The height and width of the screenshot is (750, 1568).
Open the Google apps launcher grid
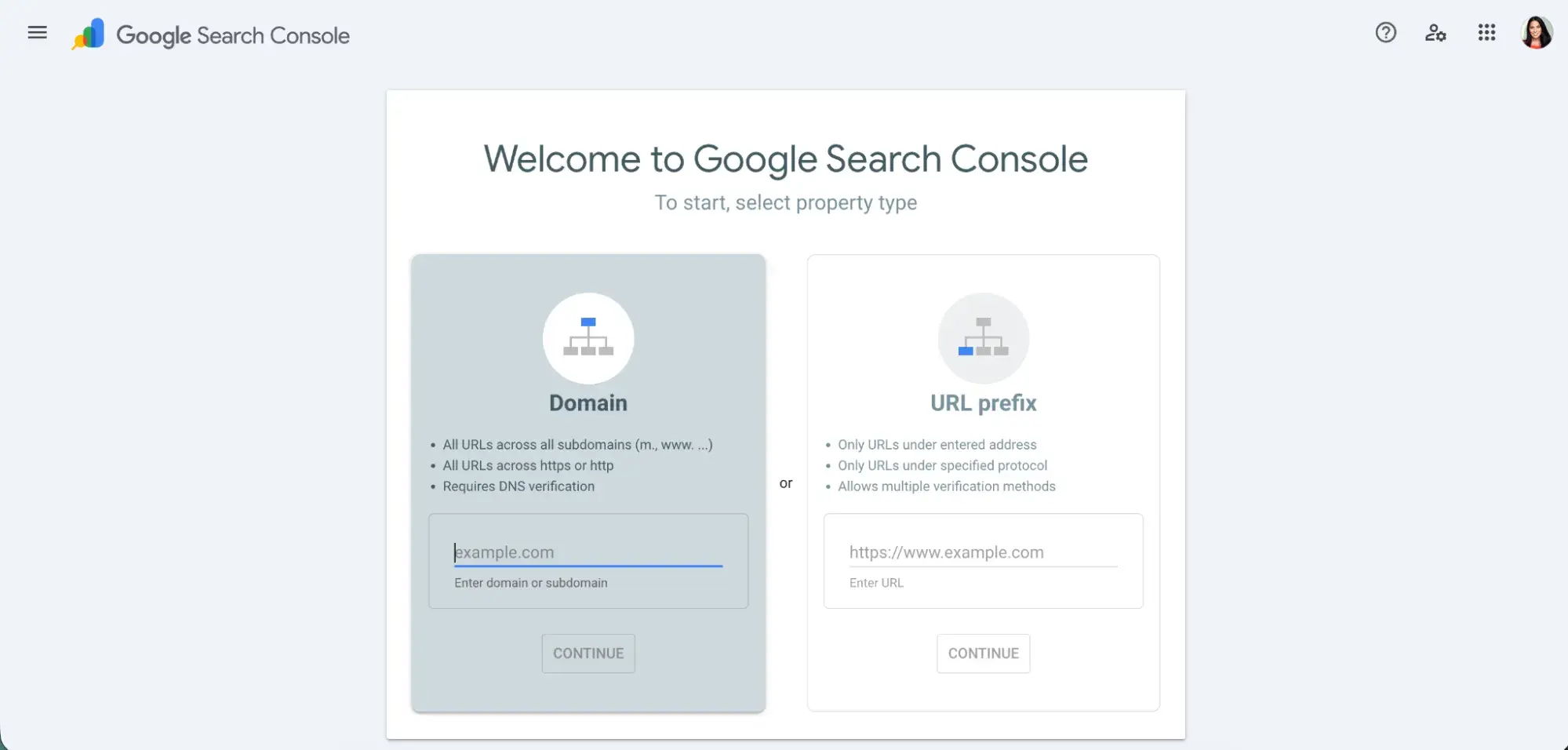point(1486,32)
